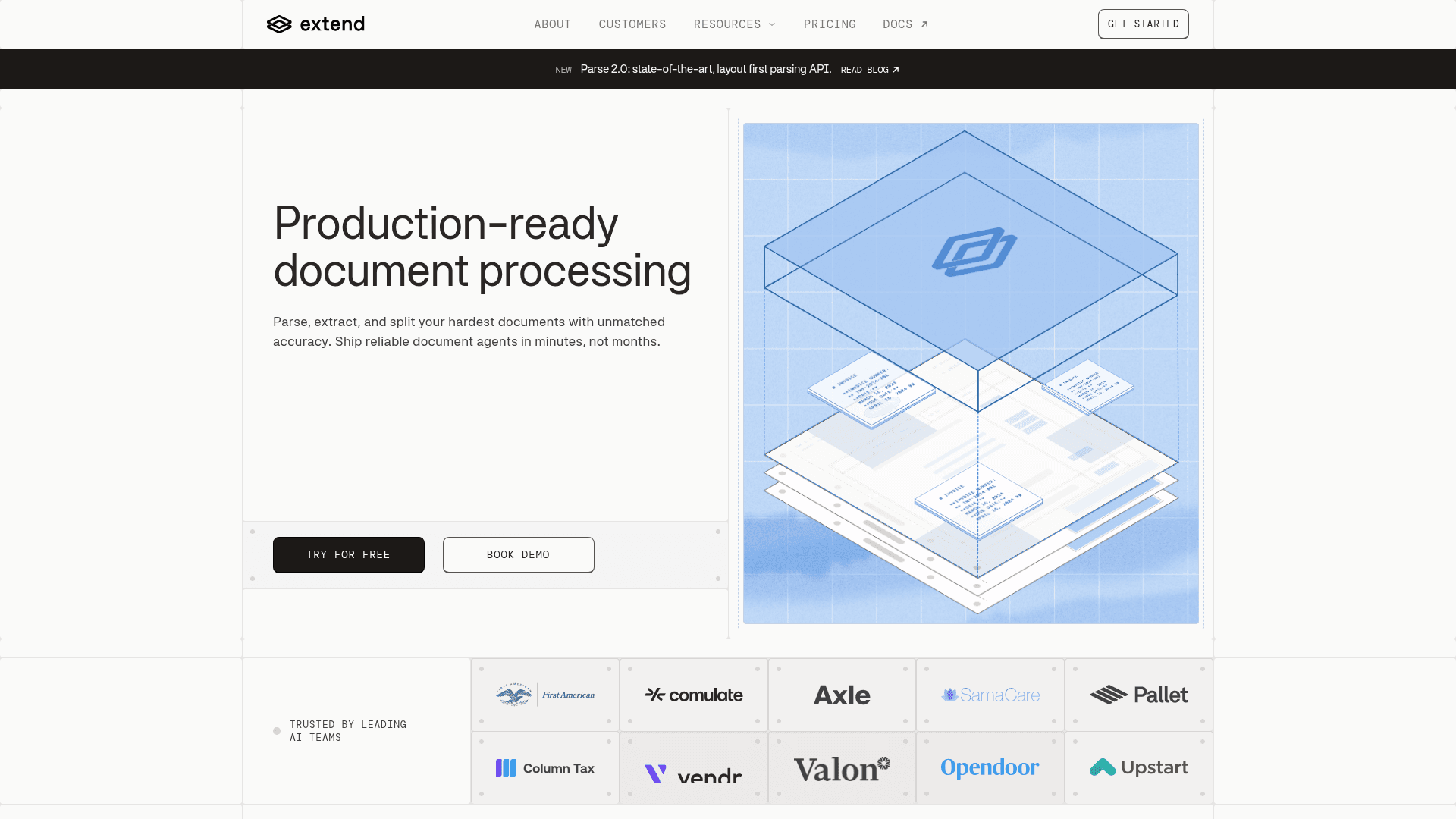The height and width of the screenshot is (819, 1456).
Task: Go to the Customers page
Action: [632, 24]
